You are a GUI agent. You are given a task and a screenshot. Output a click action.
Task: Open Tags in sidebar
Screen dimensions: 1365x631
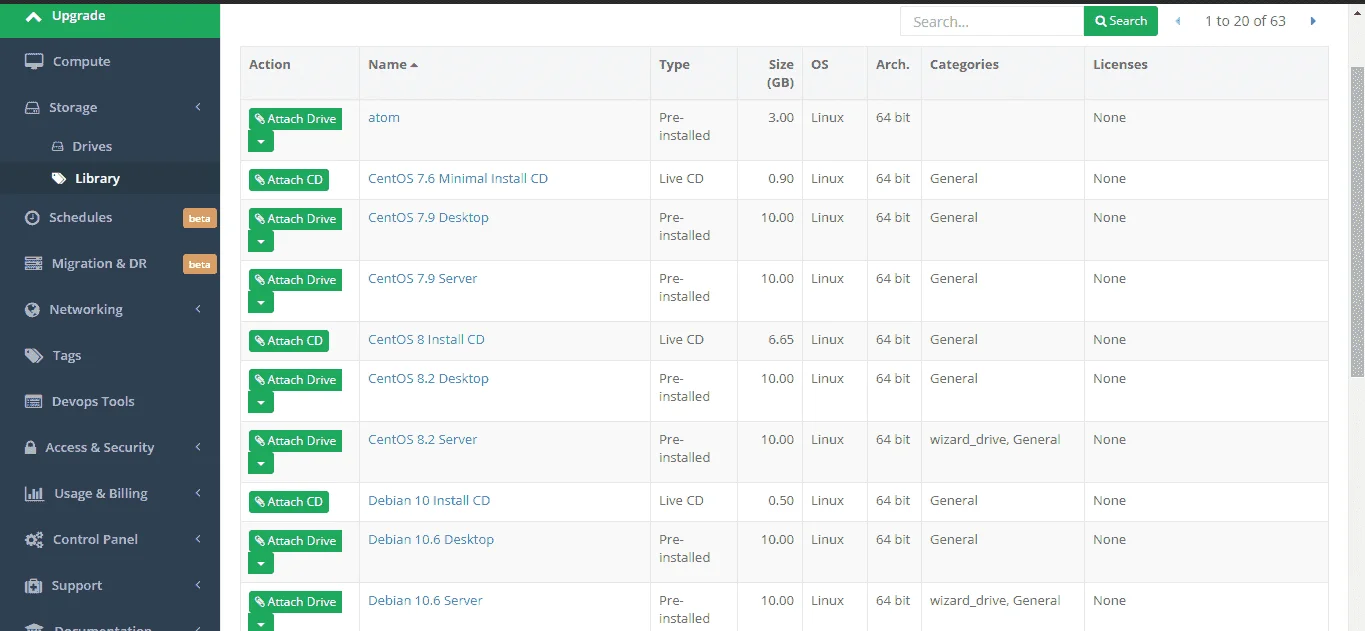pyautogui.click(x=110, y=355)
